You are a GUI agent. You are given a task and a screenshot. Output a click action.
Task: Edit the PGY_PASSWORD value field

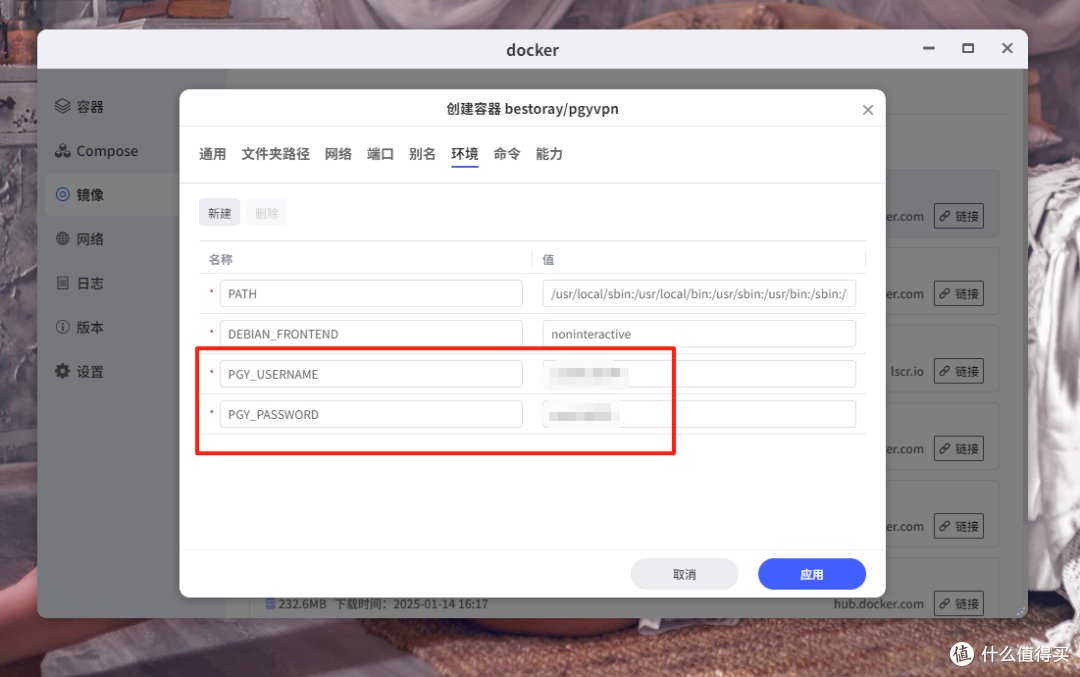click(x=699, y=415)
